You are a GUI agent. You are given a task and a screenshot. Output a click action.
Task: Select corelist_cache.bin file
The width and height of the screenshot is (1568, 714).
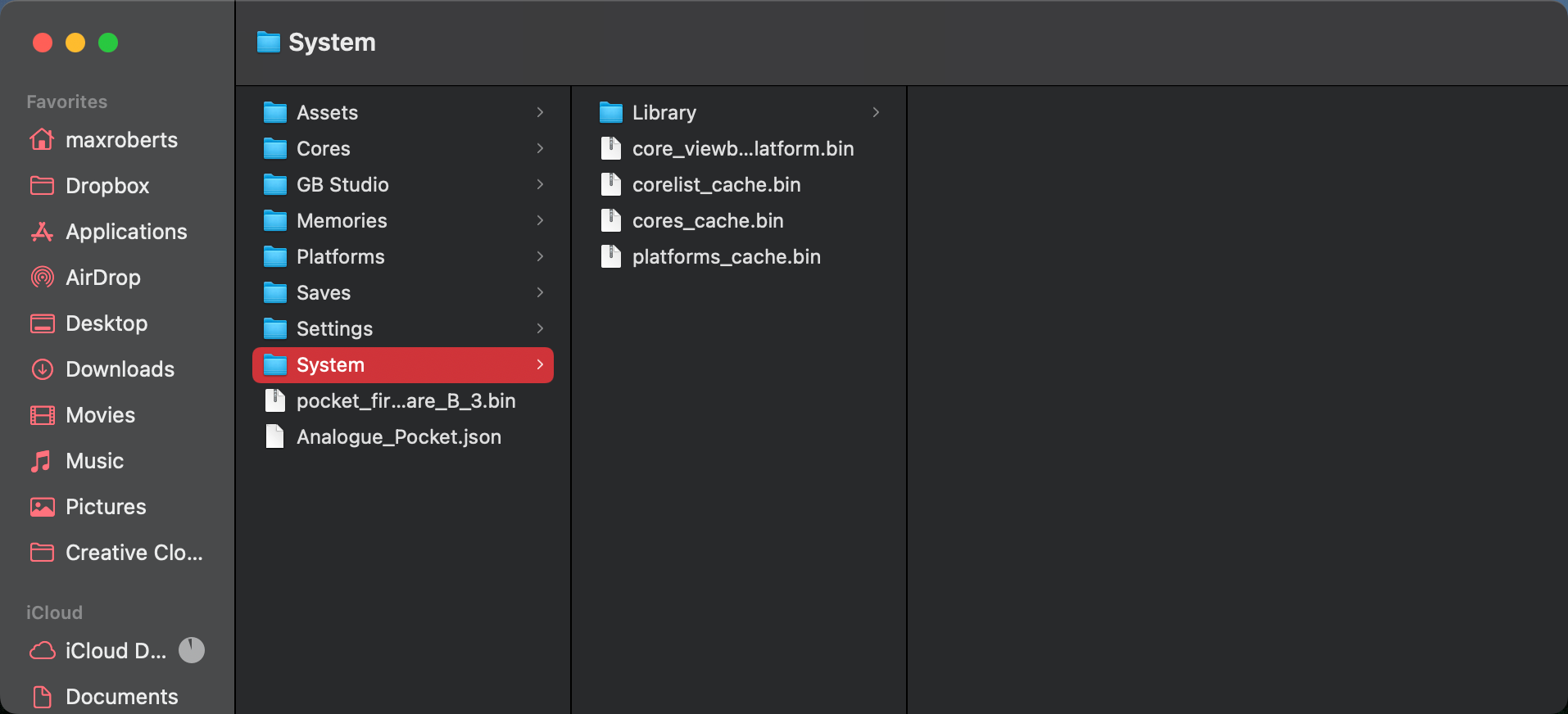pyautogui.click(x=716, y=184)
